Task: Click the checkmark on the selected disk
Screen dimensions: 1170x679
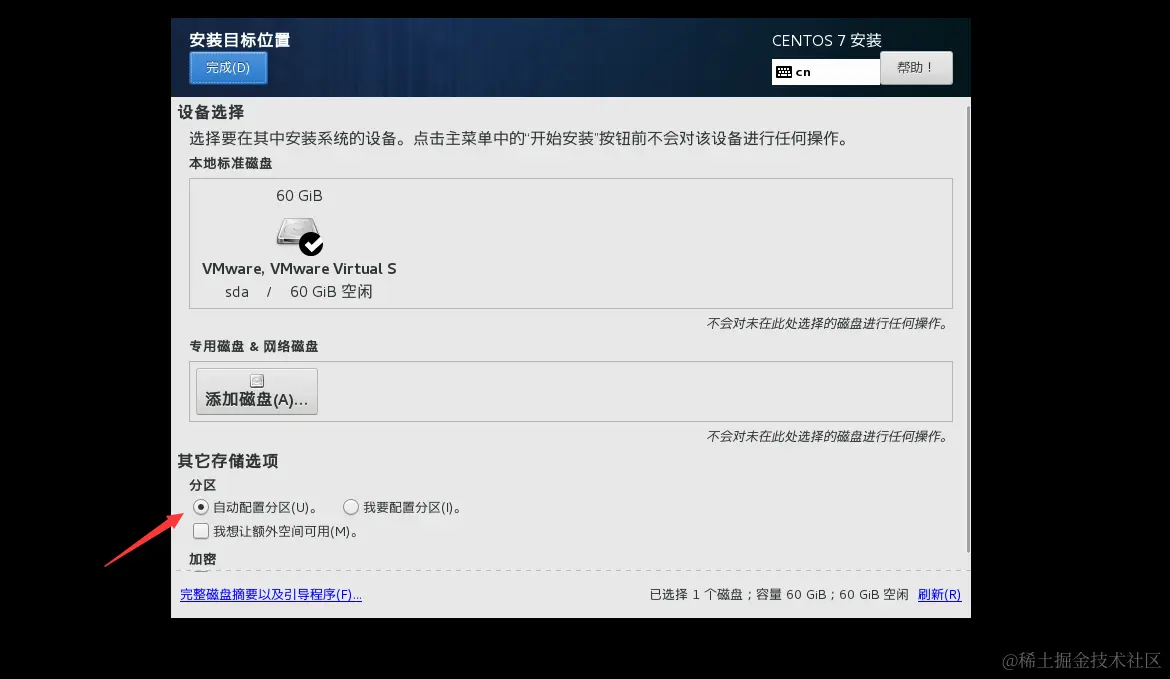Action: click(311, 242)
